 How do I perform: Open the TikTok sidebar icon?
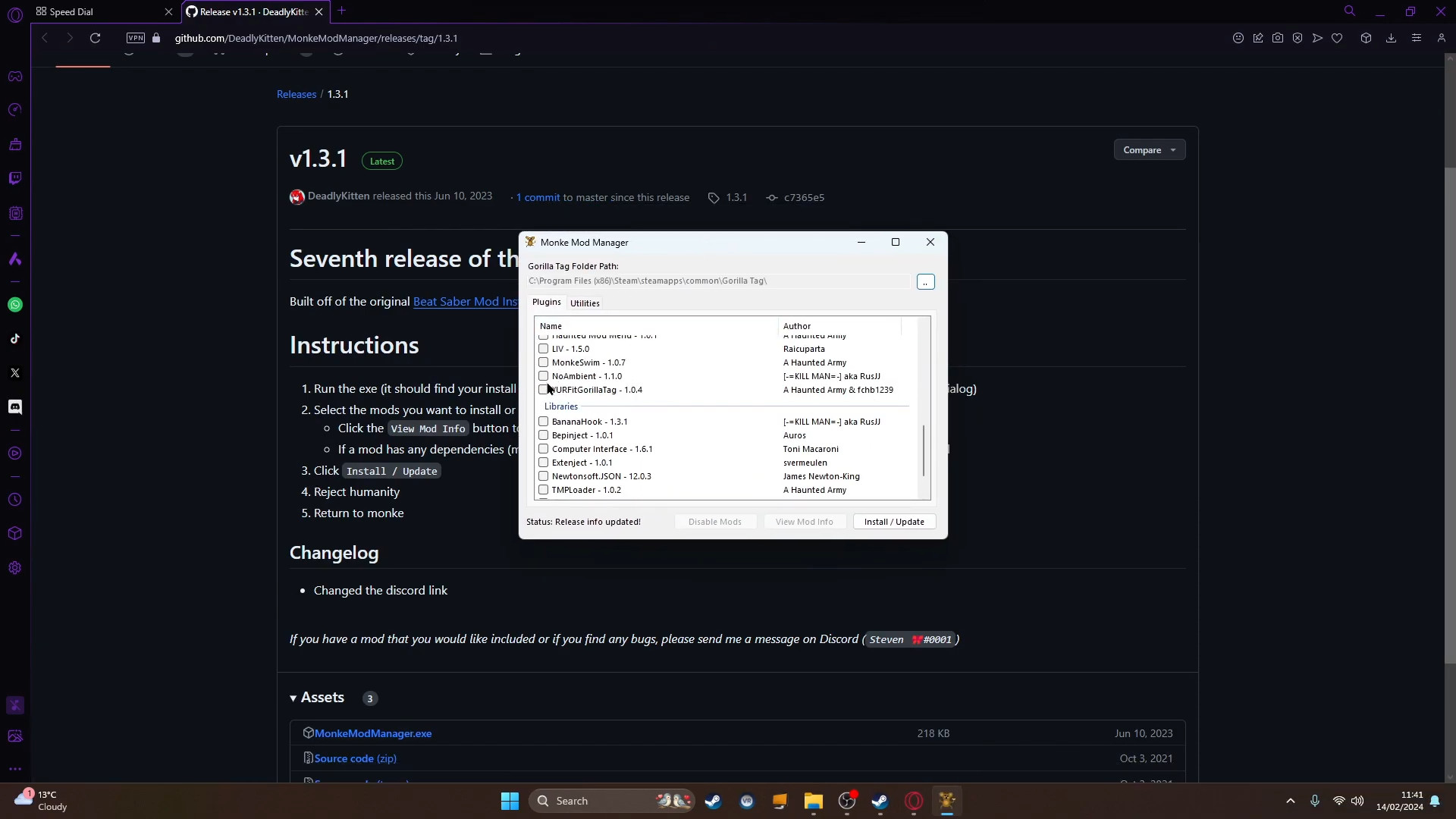click(15, 339)
